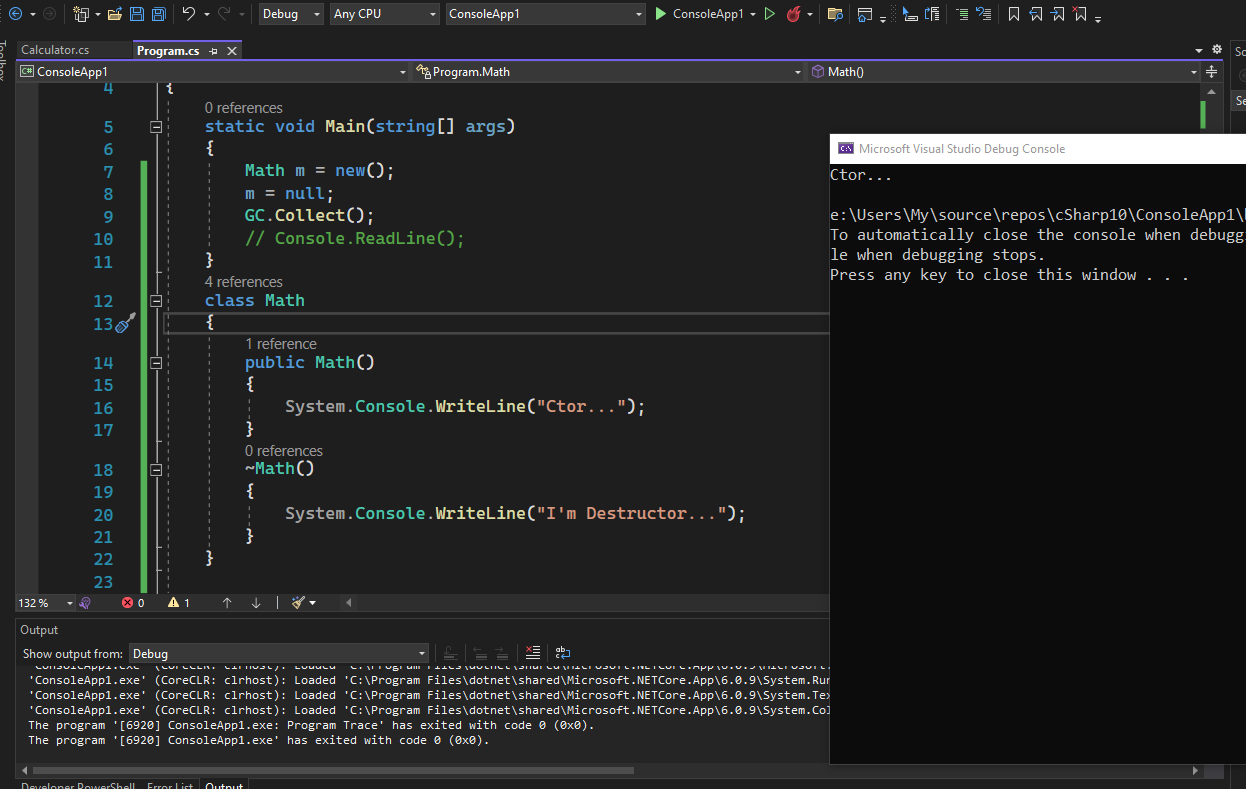Screen dimensions: 1246x789
Task: Open the document tab list dropdown arrow
Action: (x=1199, y=50)
